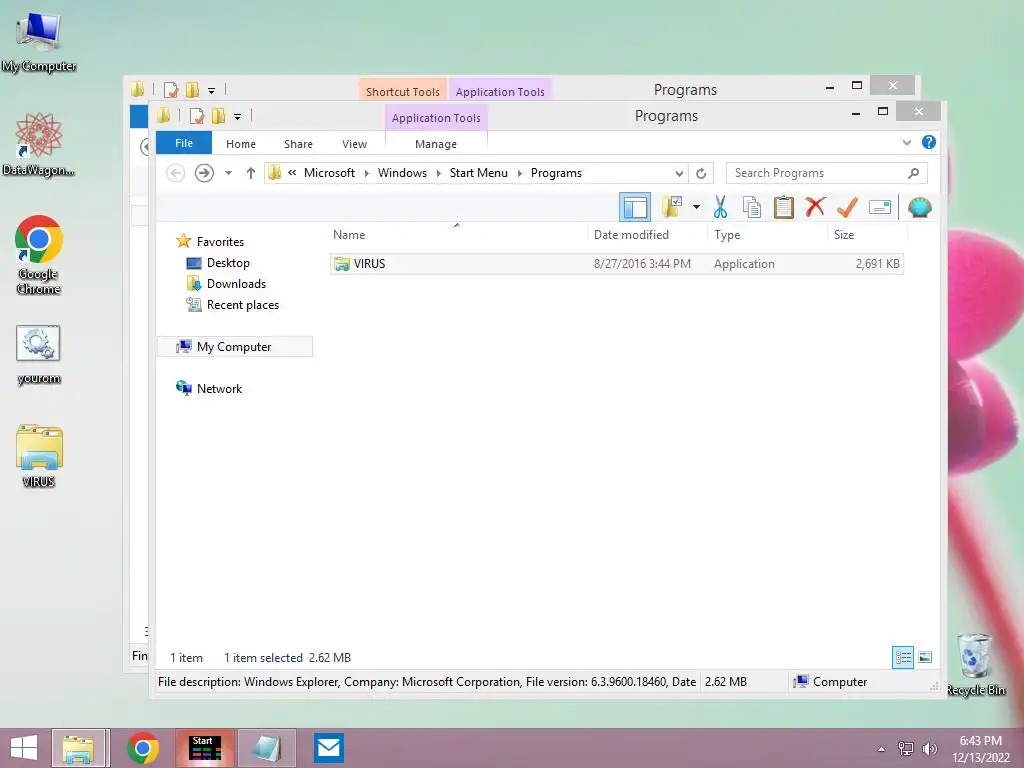Image resolution: width=1024 pixels, height=768 pixels.
Task: Expand the arrow after Start Menu in breadcrumb
Action: pos(520,173)
